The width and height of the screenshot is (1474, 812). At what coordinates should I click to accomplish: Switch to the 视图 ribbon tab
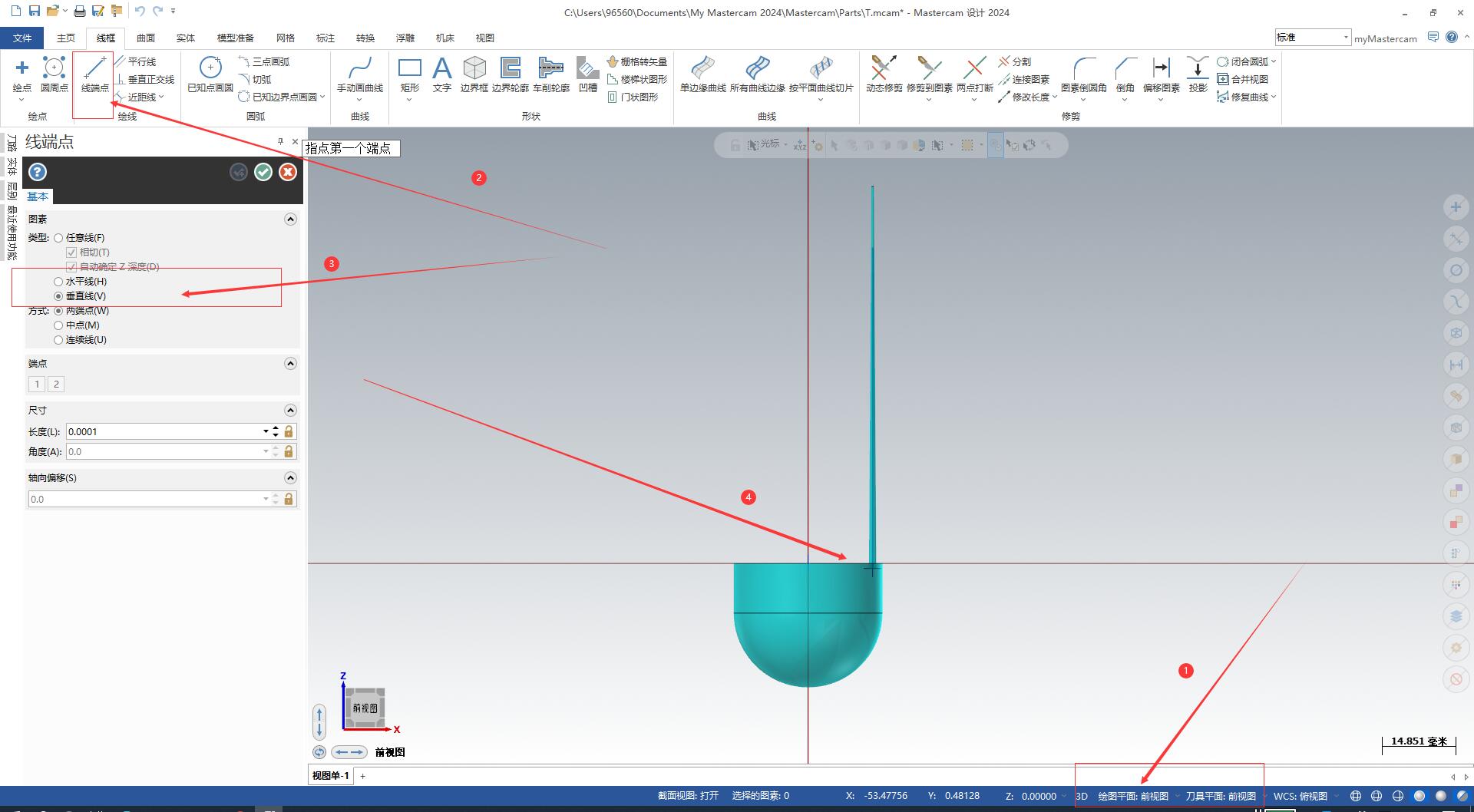pyautogui.click(x=485, y=38)
